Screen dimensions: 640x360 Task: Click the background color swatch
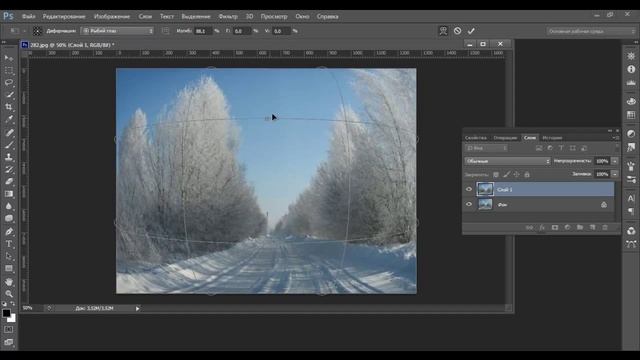pyautogui.click(x=12, y=318)
